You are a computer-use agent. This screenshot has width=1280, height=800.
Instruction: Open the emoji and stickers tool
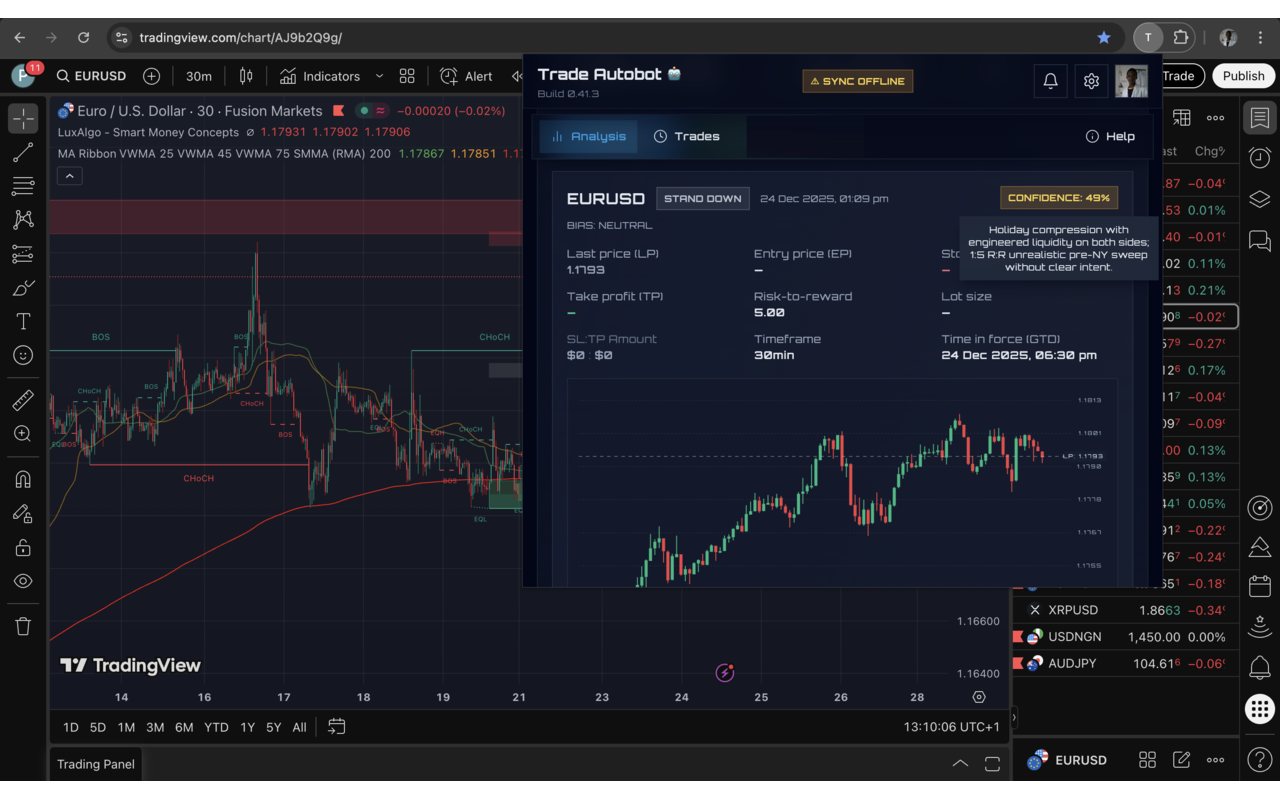coord(23,355)
